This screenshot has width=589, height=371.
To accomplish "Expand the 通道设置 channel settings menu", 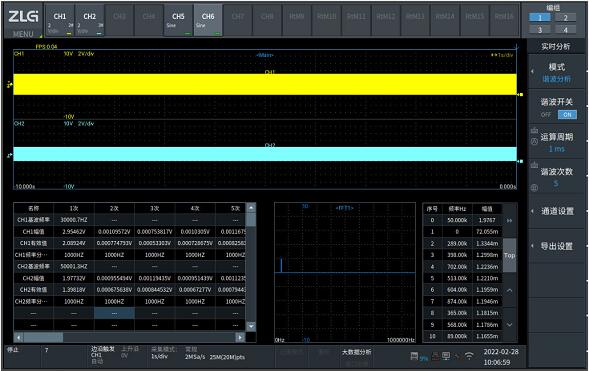I will [x=557, y=211].
